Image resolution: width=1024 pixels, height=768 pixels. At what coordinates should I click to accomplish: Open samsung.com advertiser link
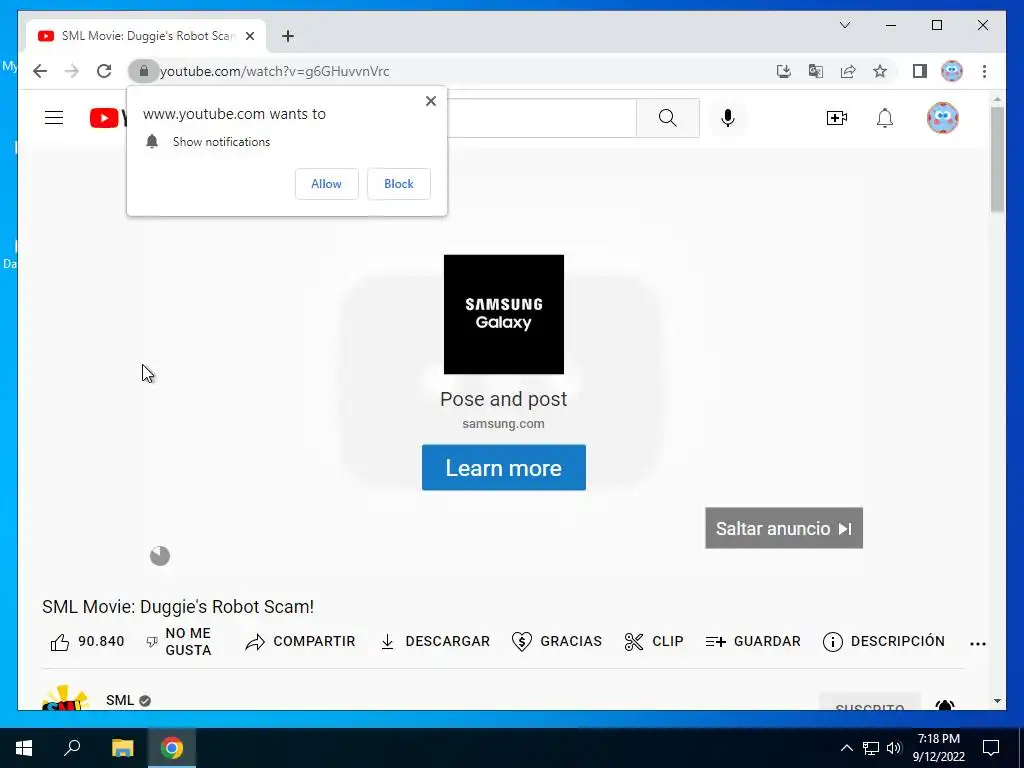pyautogui.click(x=504, y=424)
